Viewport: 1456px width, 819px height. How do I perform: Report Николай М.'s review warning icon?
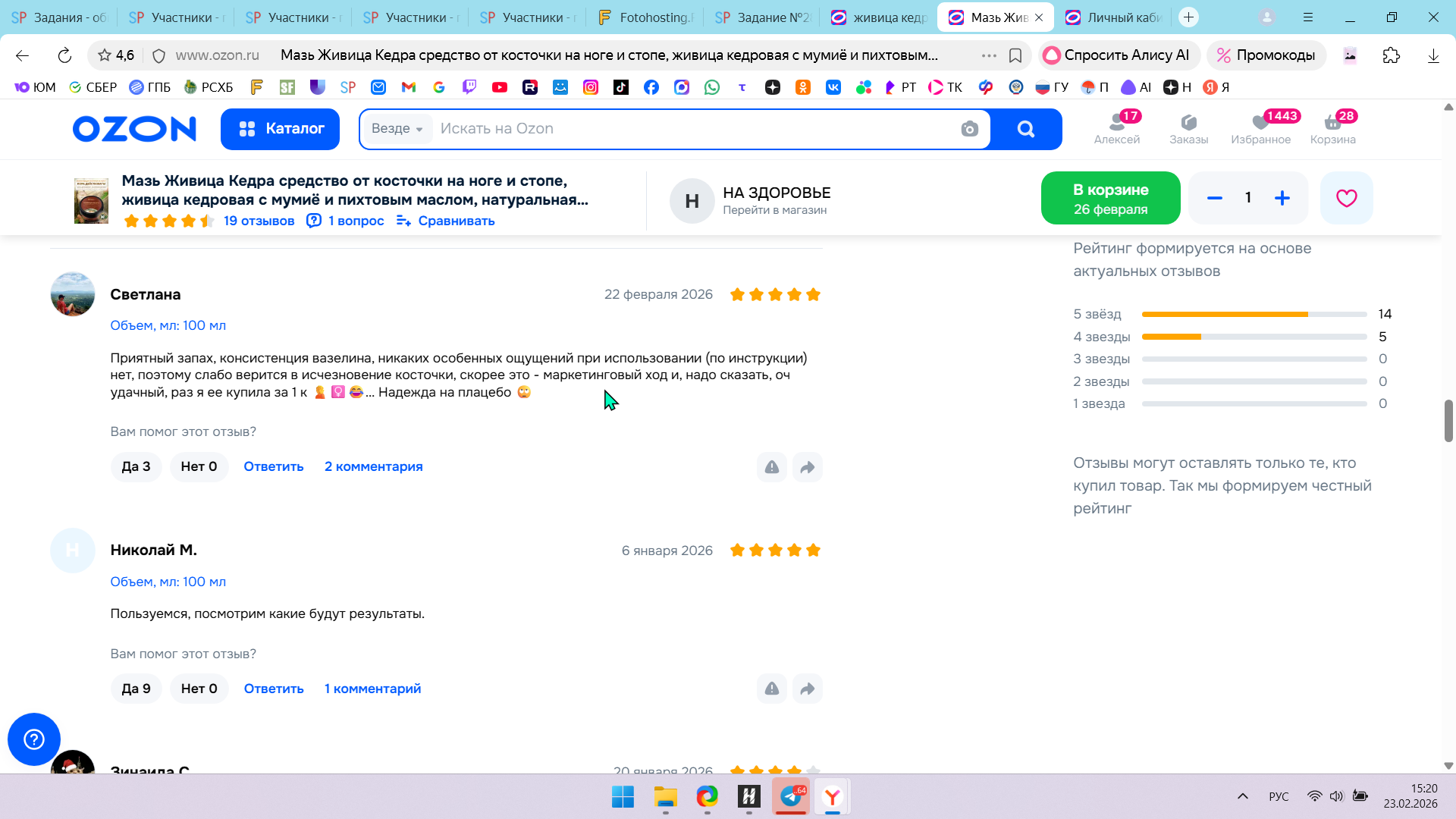coord(771,689)
